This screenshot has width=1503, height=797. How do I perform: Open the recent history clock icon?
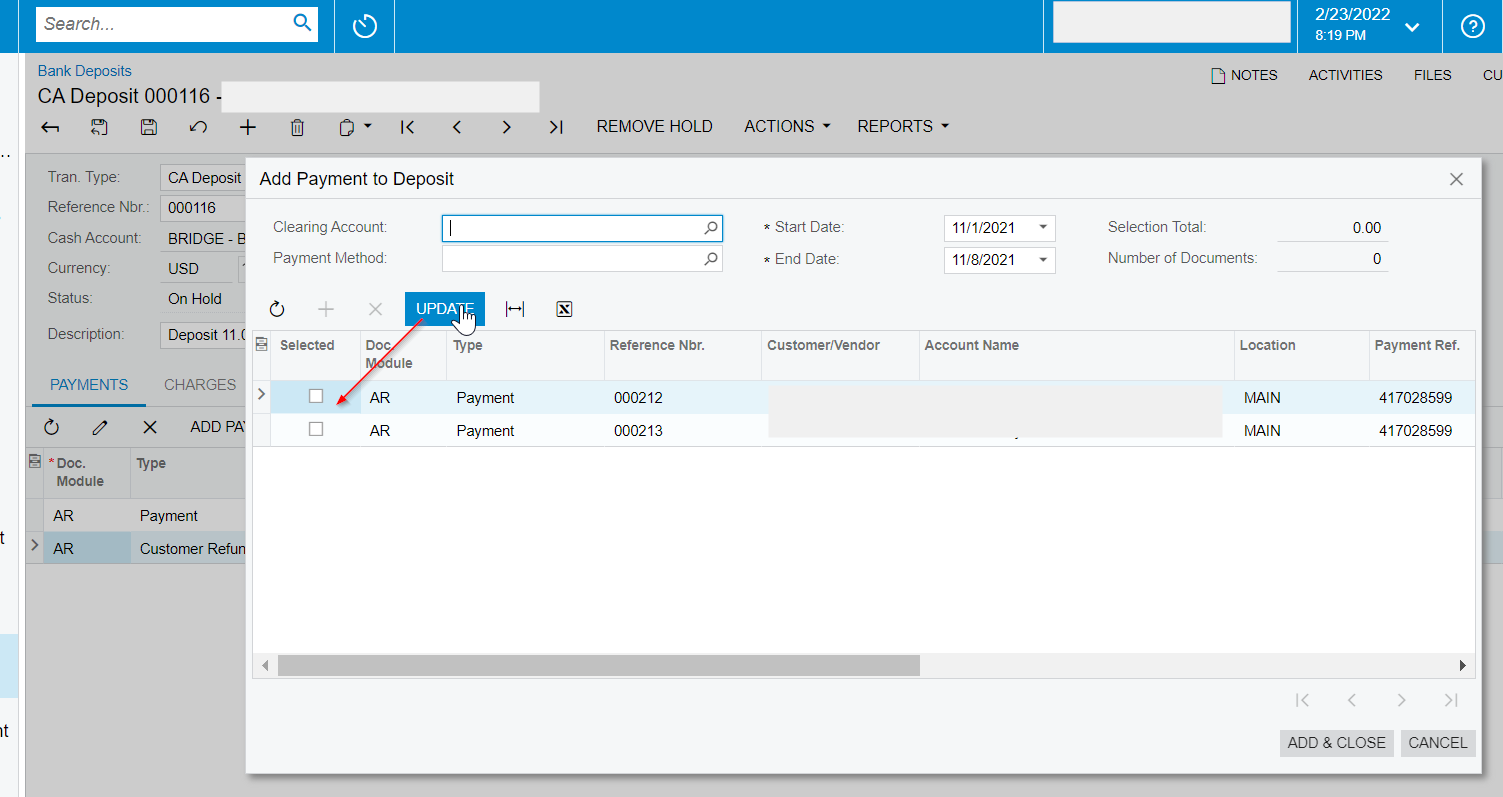click(365, 26)
